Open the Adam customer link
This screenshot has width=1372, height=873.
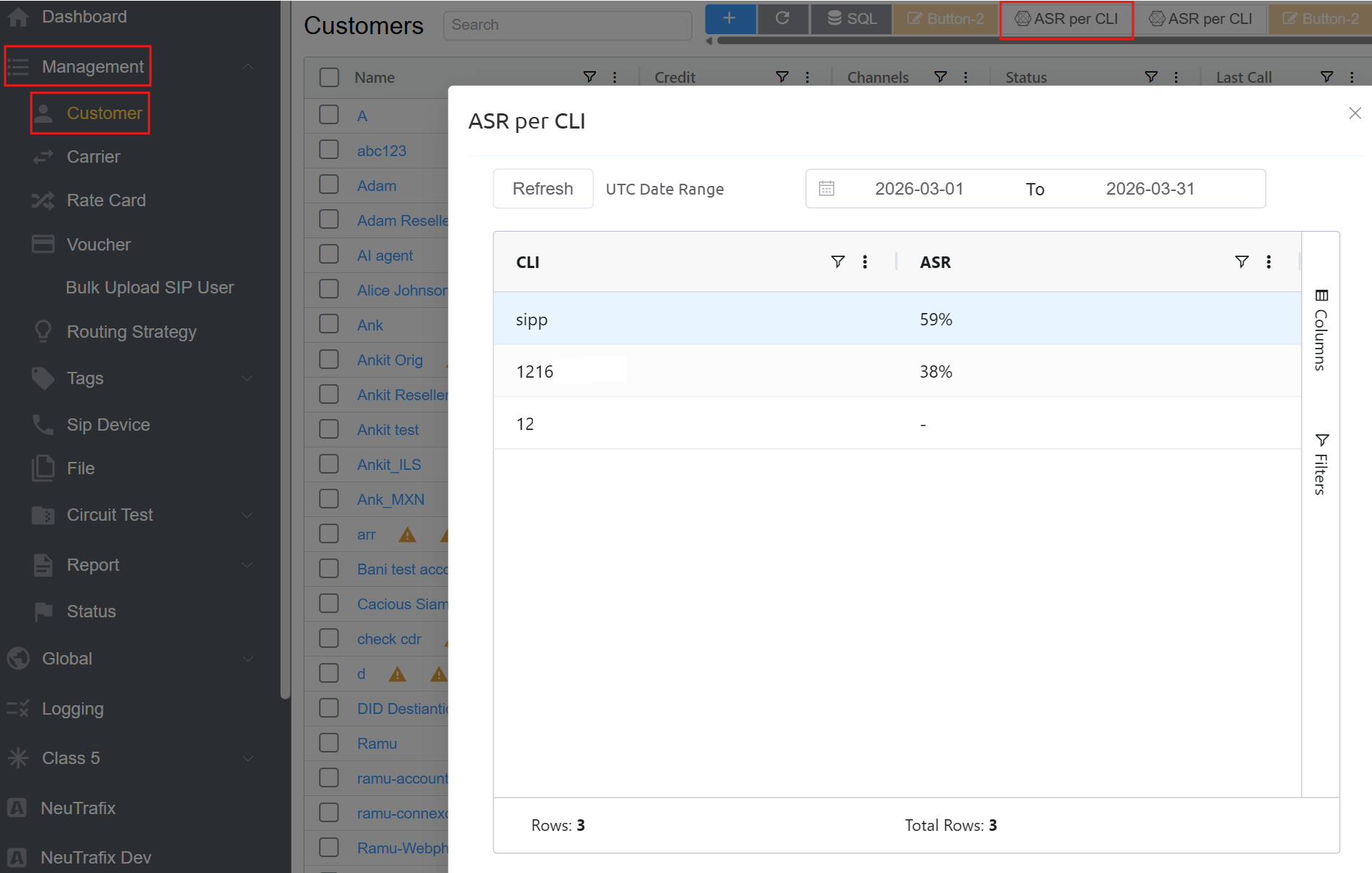(x=376, y=186)
